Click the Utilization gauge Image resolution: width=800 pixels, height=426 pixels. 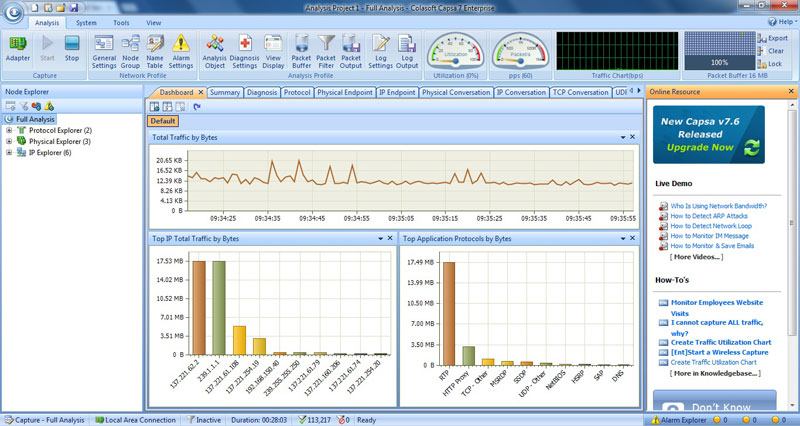[456, 51]
